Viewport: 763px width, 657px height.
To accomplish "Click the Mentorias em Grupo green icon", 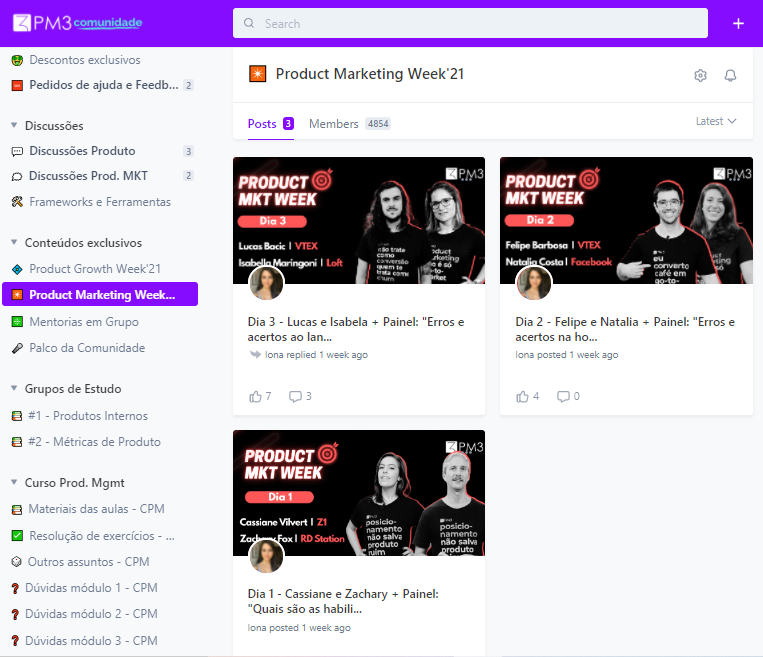I will point(17,322).
